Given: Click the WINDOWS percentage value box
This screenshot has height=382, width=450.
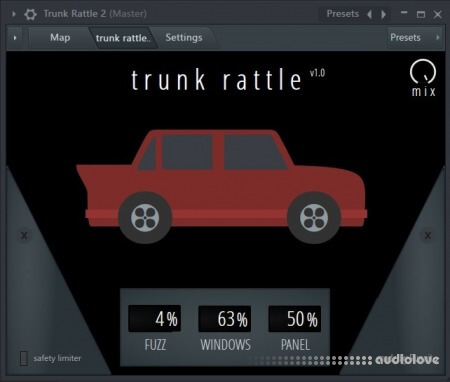Looking at the screenshot, I should pos(225,319).
